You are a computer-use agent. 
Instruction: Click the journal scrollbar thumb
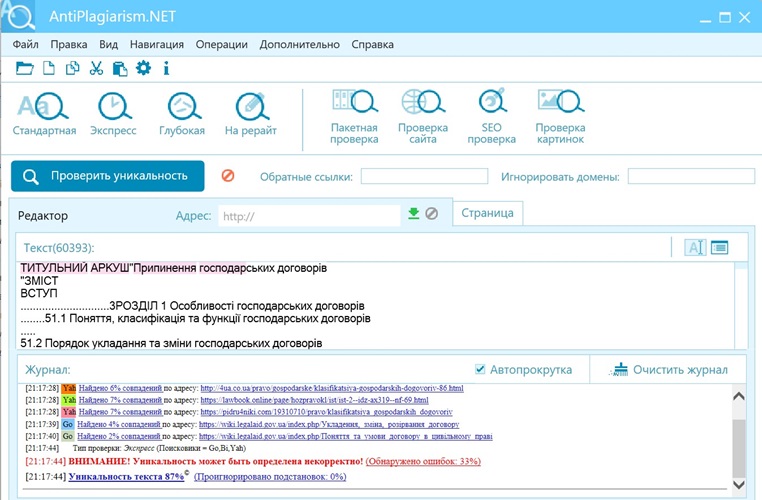click(x=739, y=449)
